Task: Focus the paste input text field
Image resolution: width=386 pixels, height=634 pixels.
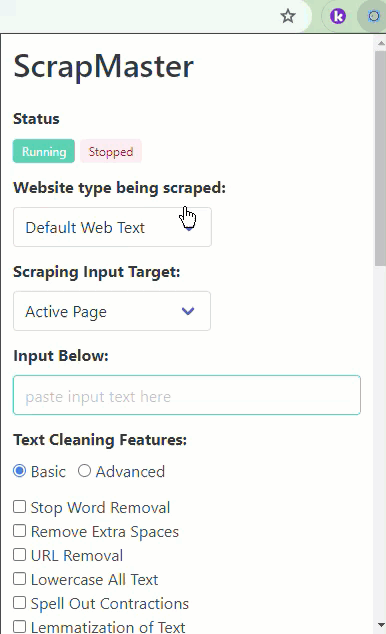Action: click(187, 395)
